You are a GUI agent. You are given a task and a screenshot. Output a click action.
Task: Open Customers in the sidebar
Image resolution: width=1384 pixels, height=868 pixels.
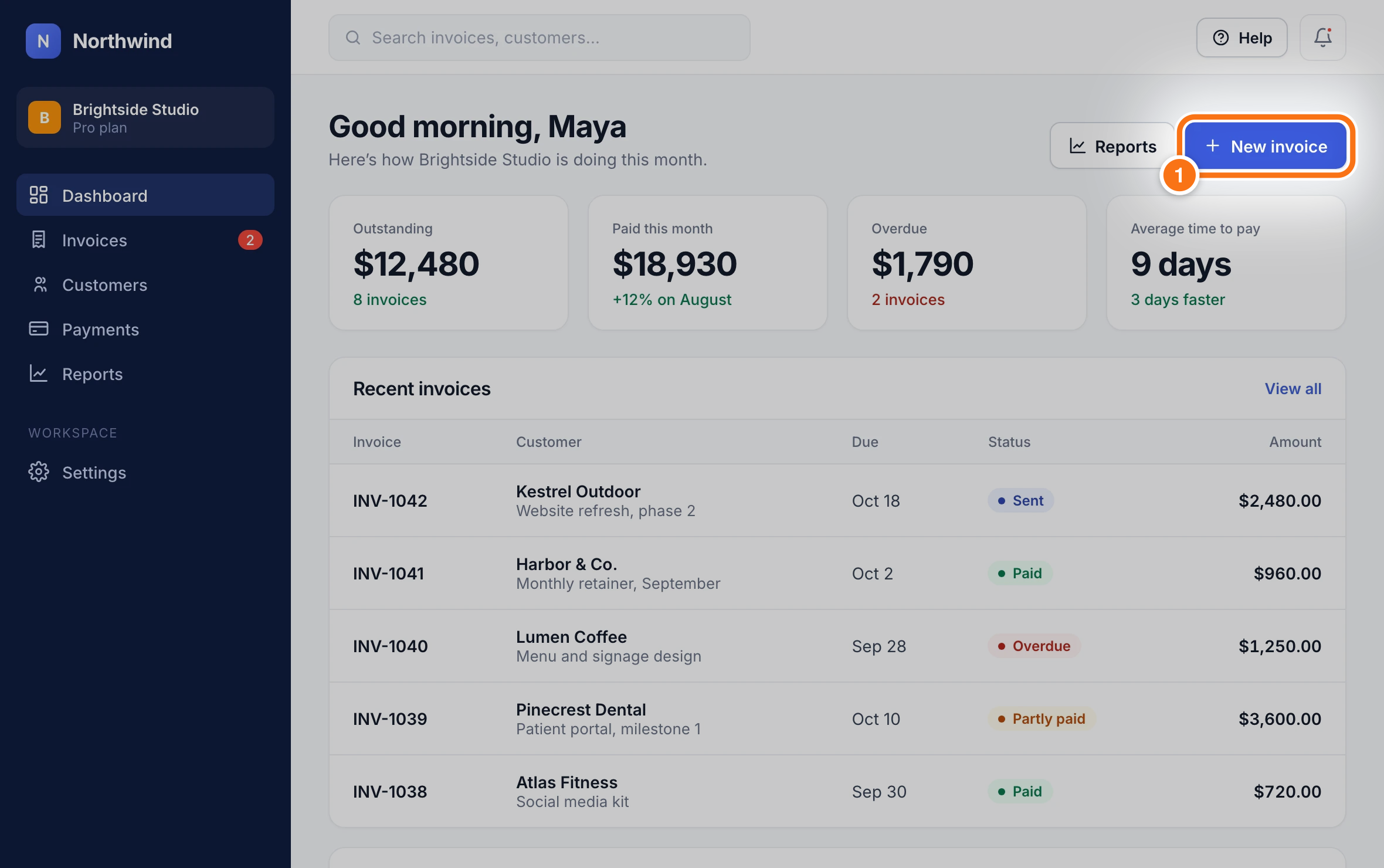point(145,284)
